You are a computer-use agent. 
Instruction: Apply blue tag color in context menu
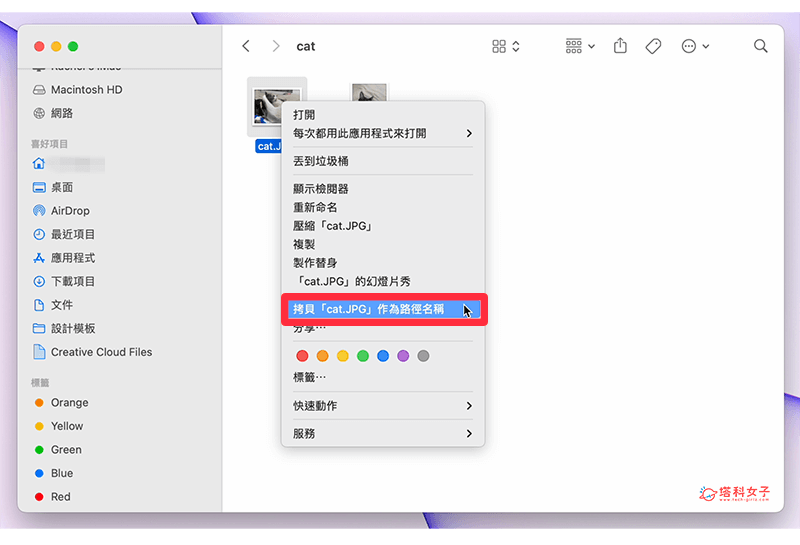(383, 356)
